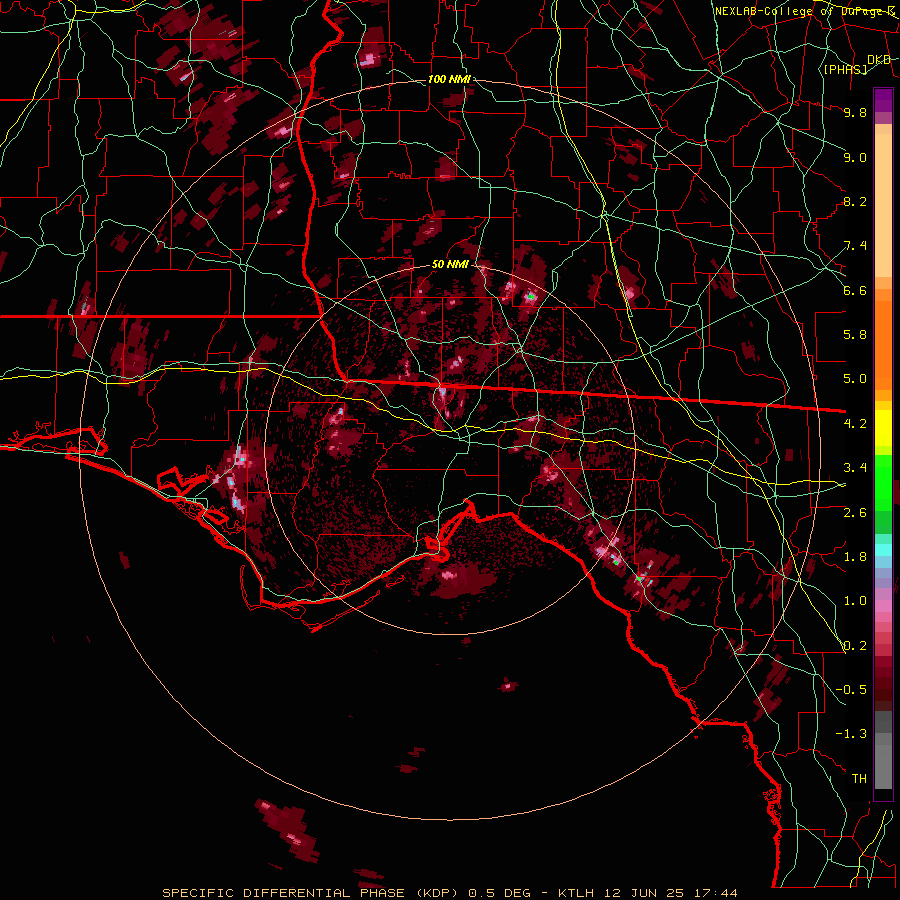Click the "1.8" color scale value
Viewport: 900px width, 900px height.
[x=855, y=557]
